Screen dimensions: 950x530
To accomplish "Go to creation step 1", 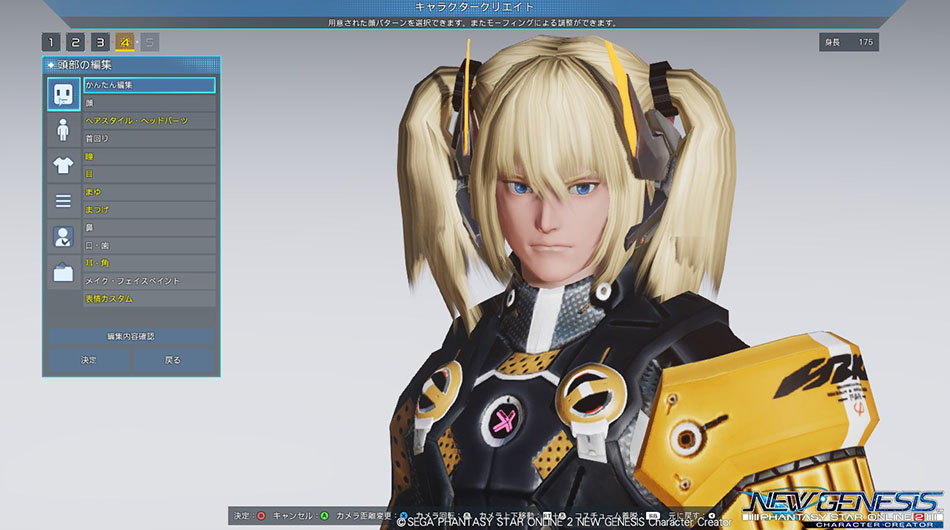I will click(51, 42).
